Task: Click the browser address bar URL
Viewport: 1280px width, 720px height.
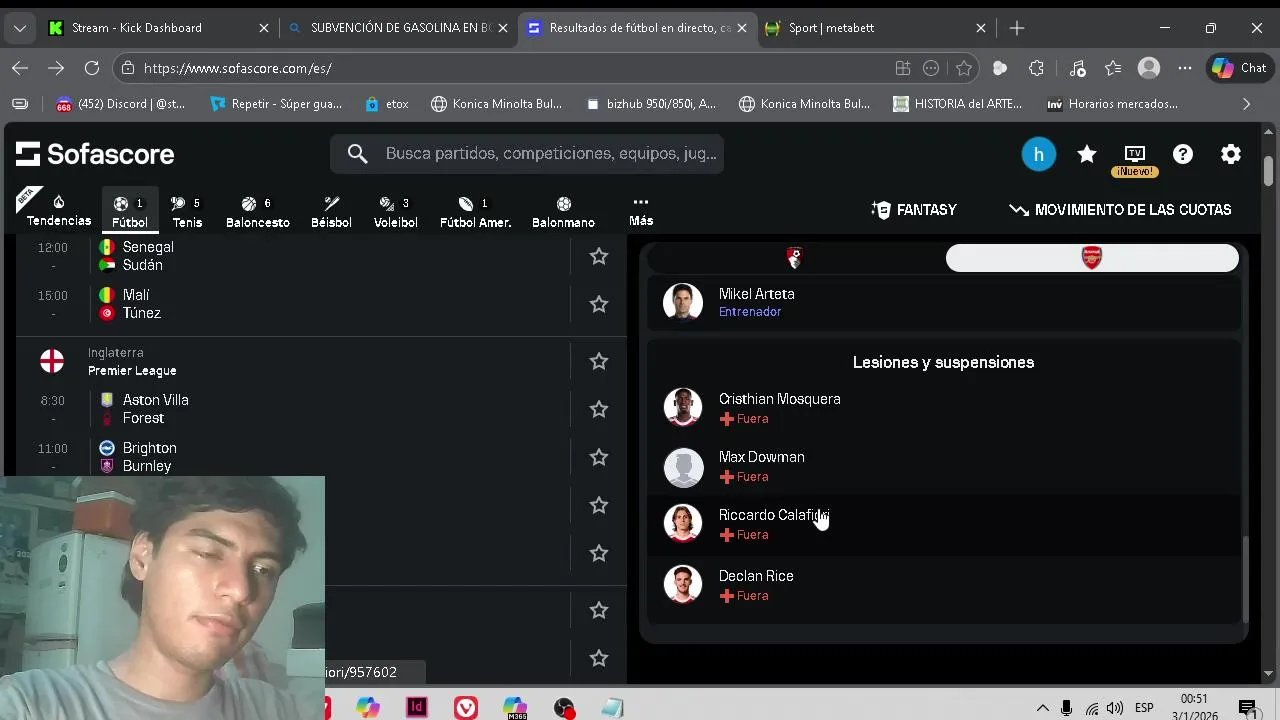Action: [238, 68]
